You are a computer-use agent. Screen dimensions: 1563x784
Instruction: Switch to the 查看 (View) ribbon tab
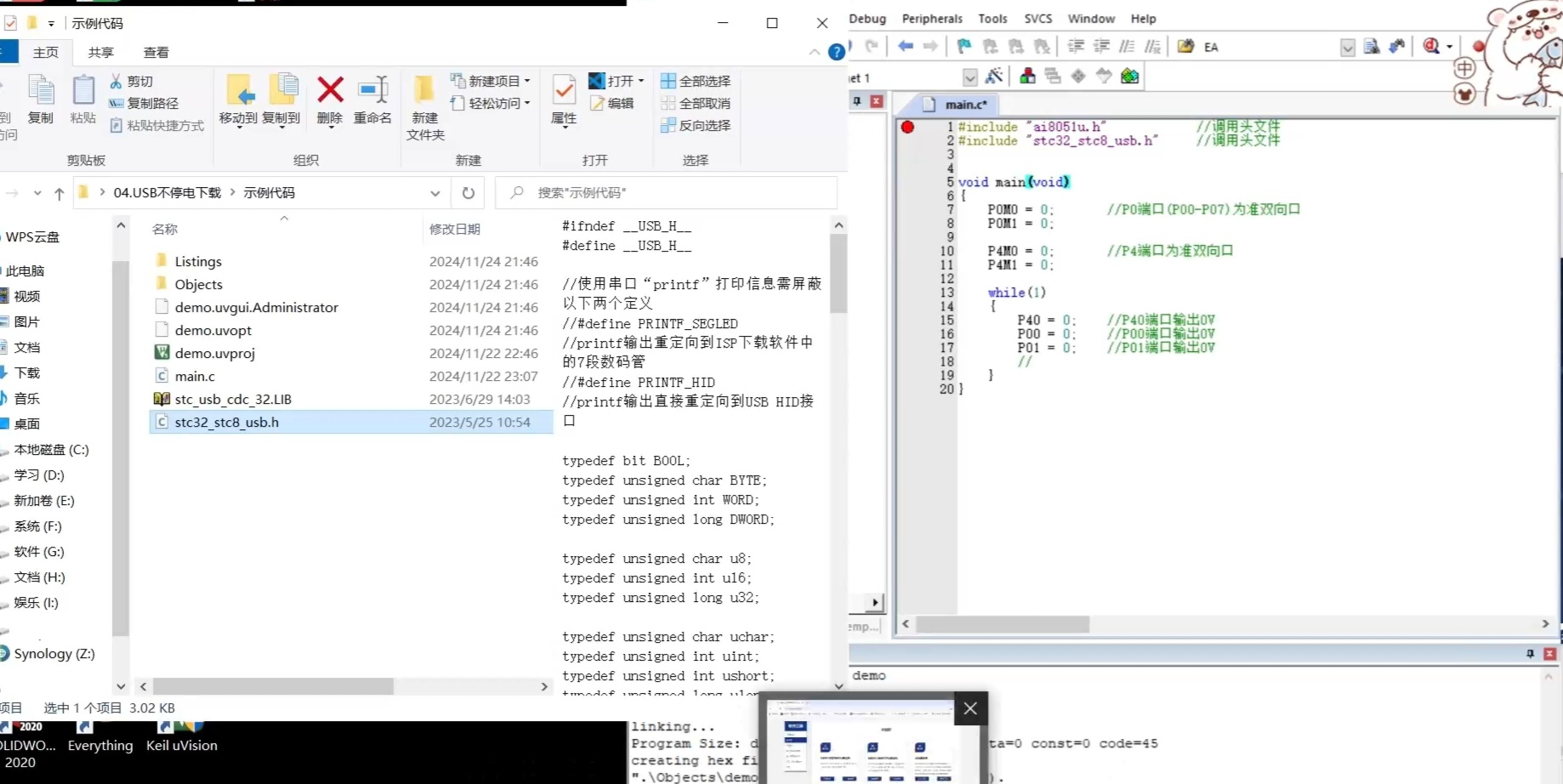[156, 53]
